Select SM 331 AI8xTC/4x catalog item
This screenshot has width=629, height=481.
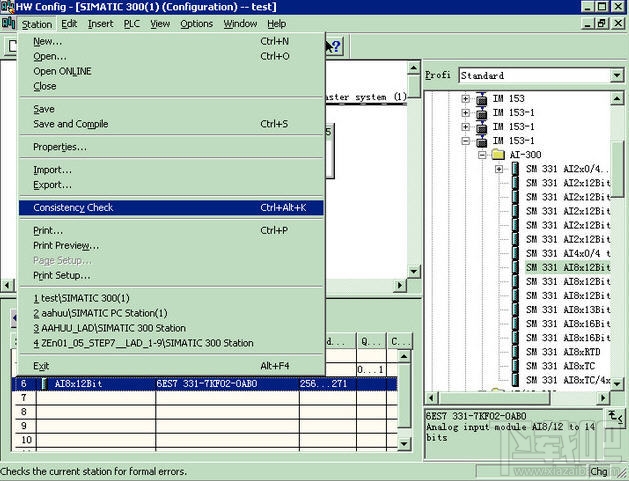point(568,380)
